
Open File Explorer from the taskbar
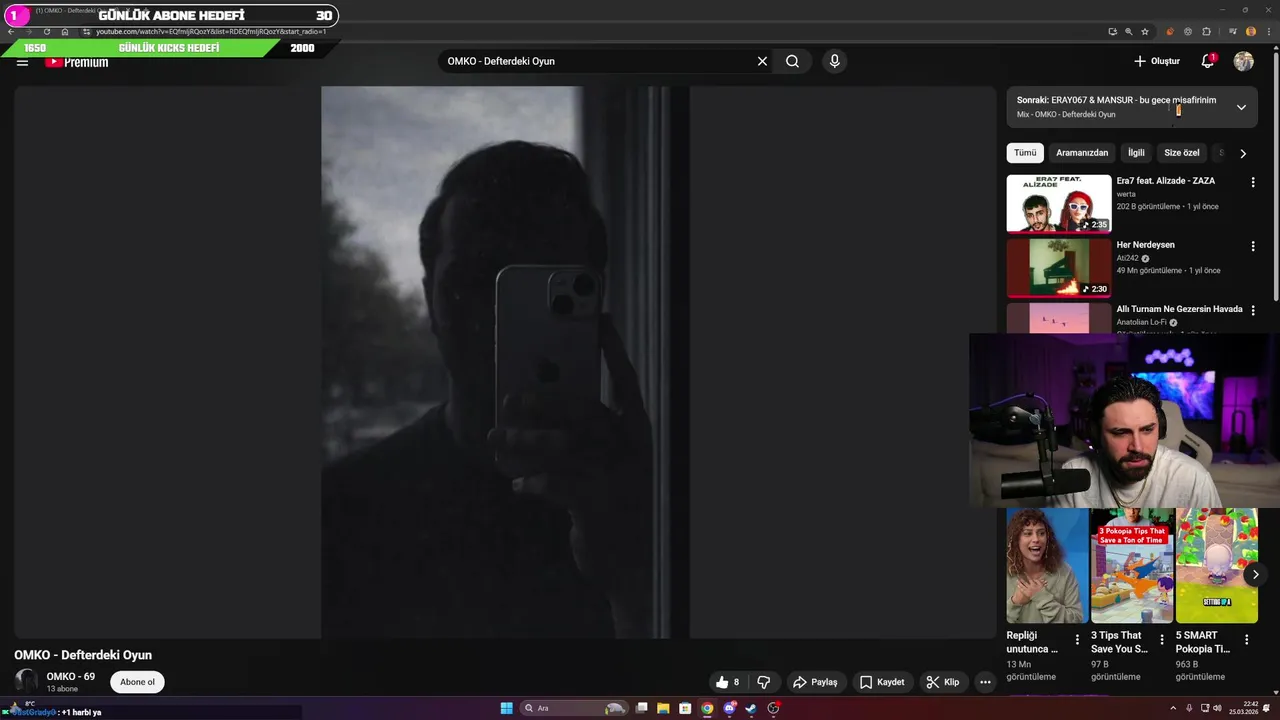(x=663, y=708)
